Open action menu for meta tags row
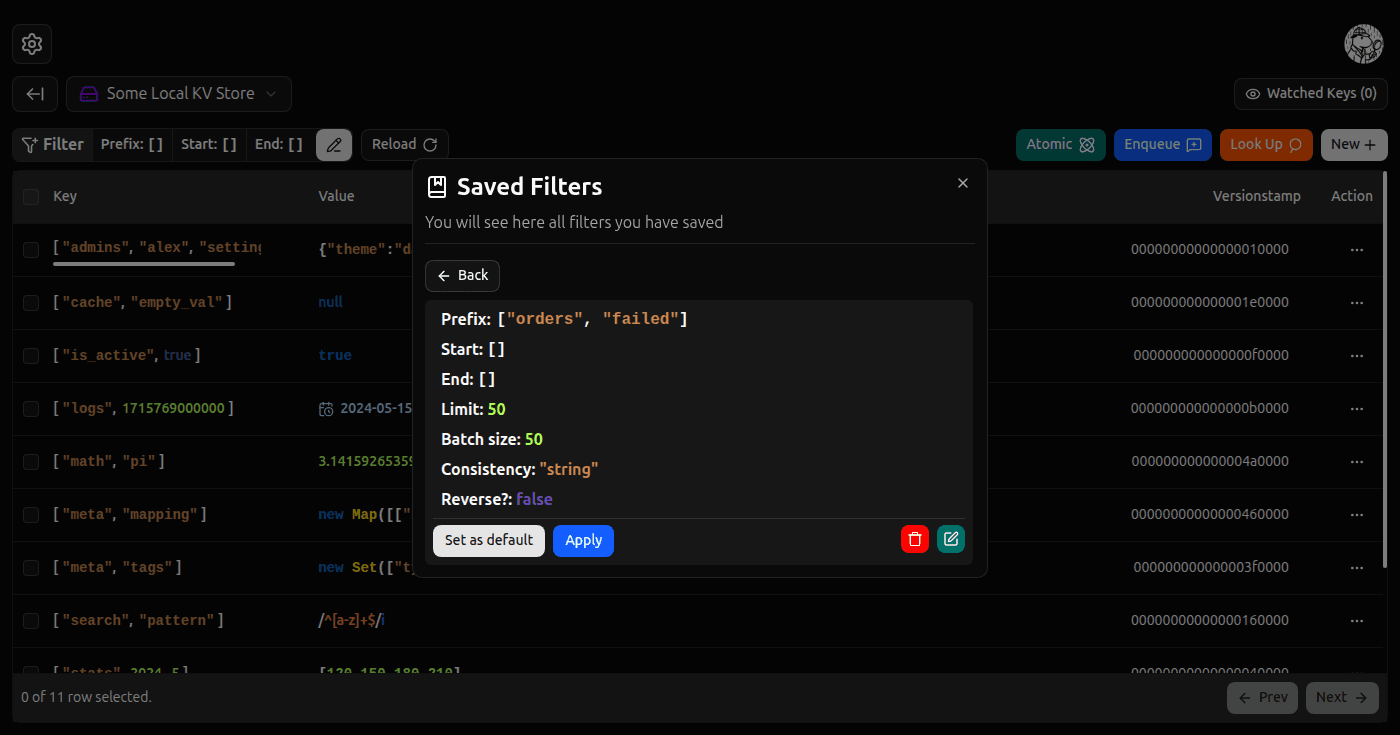This screenshot has height=735, width=1400. pos(1357,568)
